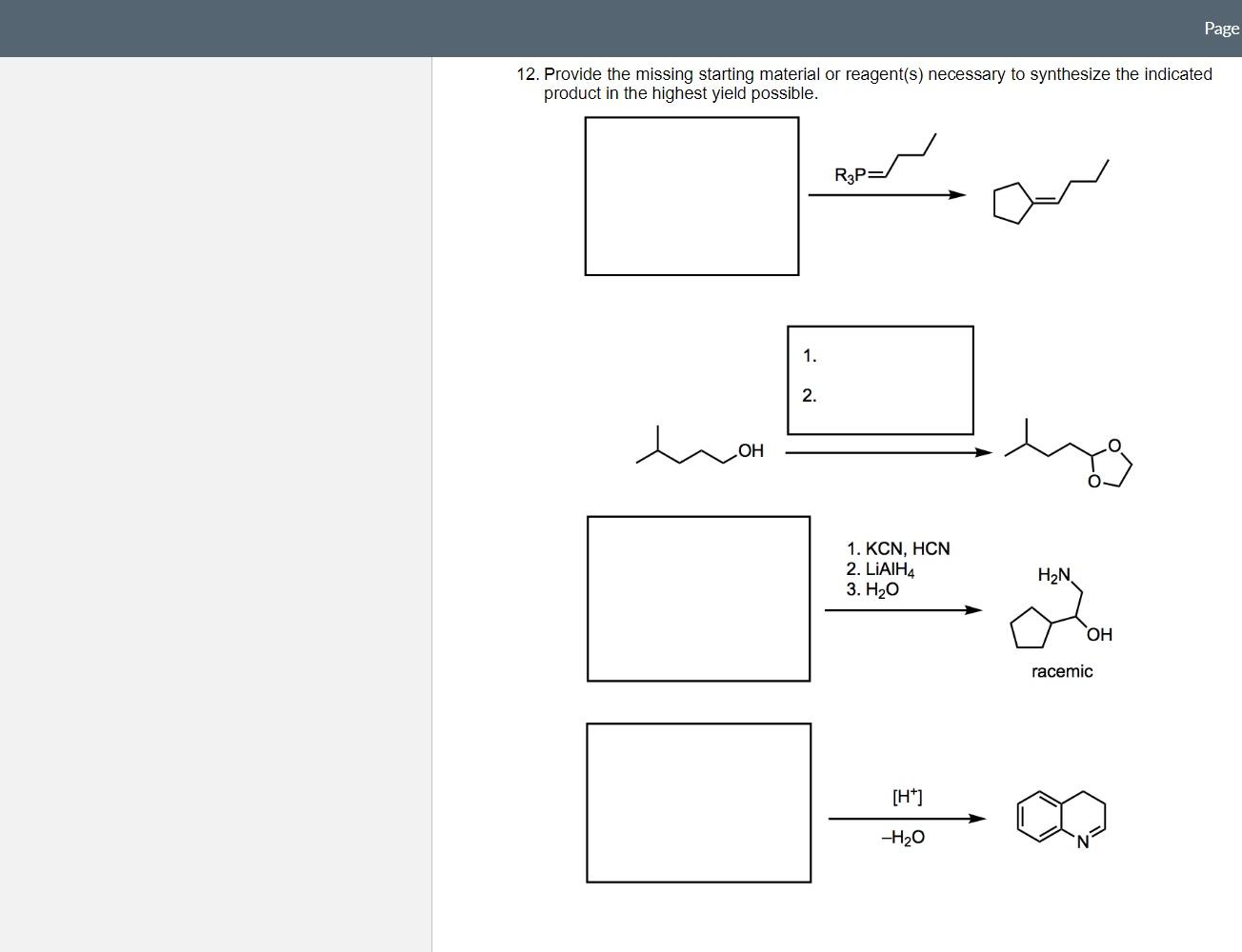Click the answer box containing 1. and 2.
This screenshot has height=952, width=1242.
[x=880, y=379]
